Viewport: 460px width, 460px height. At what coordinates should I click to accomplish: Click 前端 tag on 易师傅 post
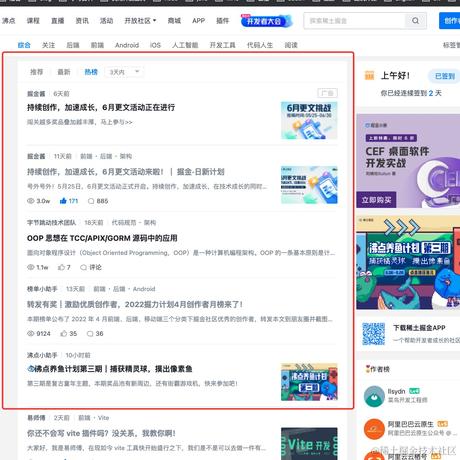[84, 418]
